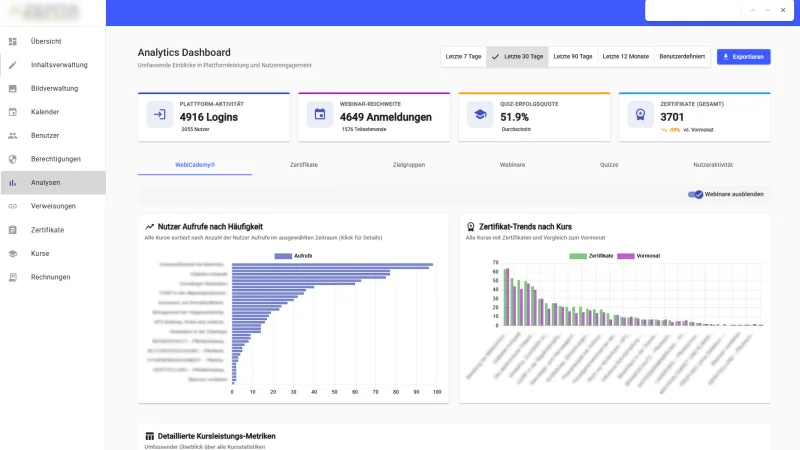
Task: Select the Letzte 90 Tage time range
Action: [x=573, y=57]
